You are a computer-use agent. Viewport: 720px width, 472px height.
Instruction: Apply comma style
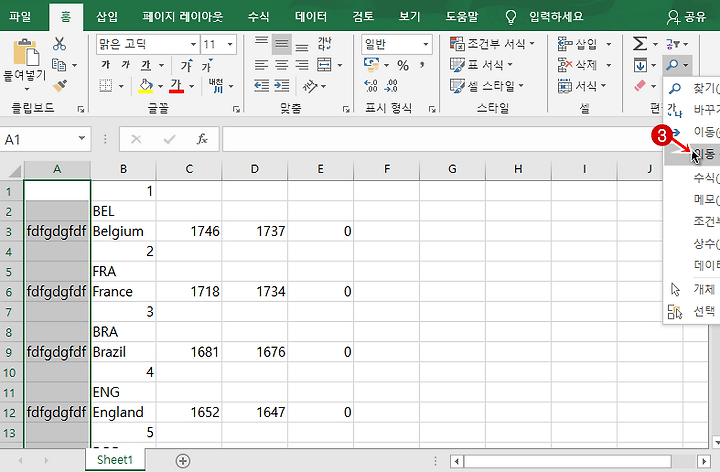[x=422, y=65]
